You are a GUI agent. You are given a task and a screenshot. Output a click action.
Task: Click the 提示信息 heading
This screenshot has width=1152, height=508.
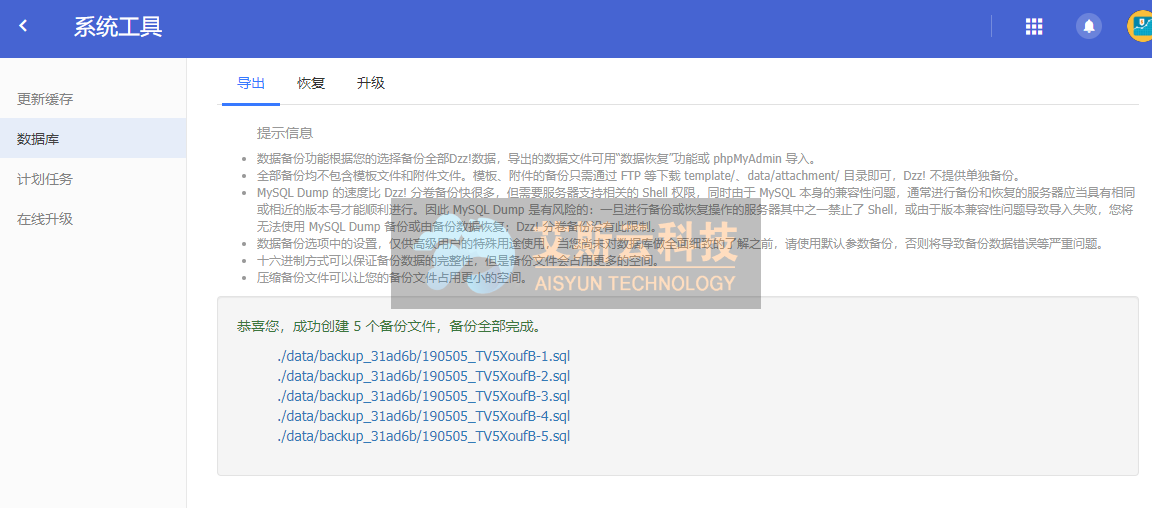tap(285, 133)
